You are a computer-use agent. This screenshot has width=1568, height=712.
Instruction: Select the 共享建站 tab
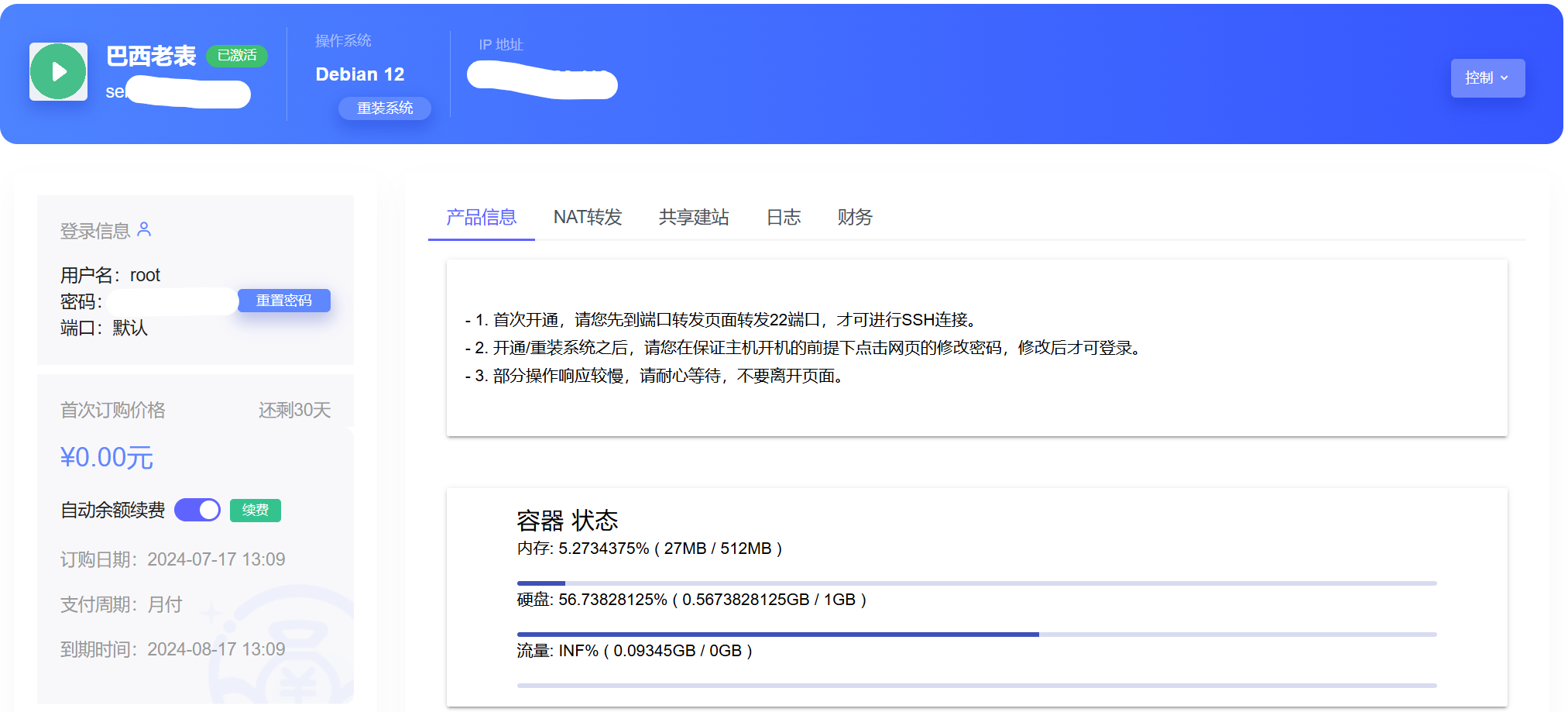(694, 217)
